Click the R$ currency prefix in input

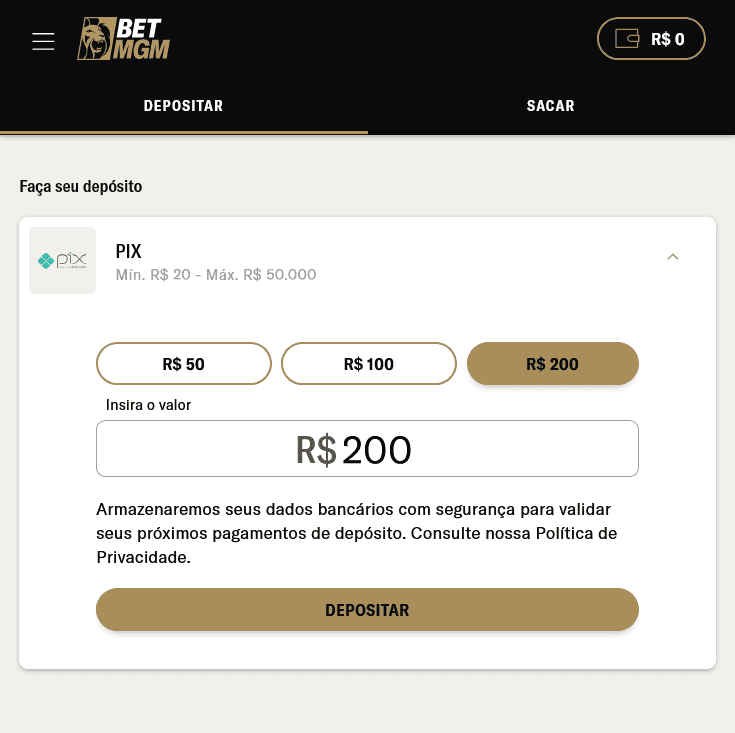(x=316, y=450)
